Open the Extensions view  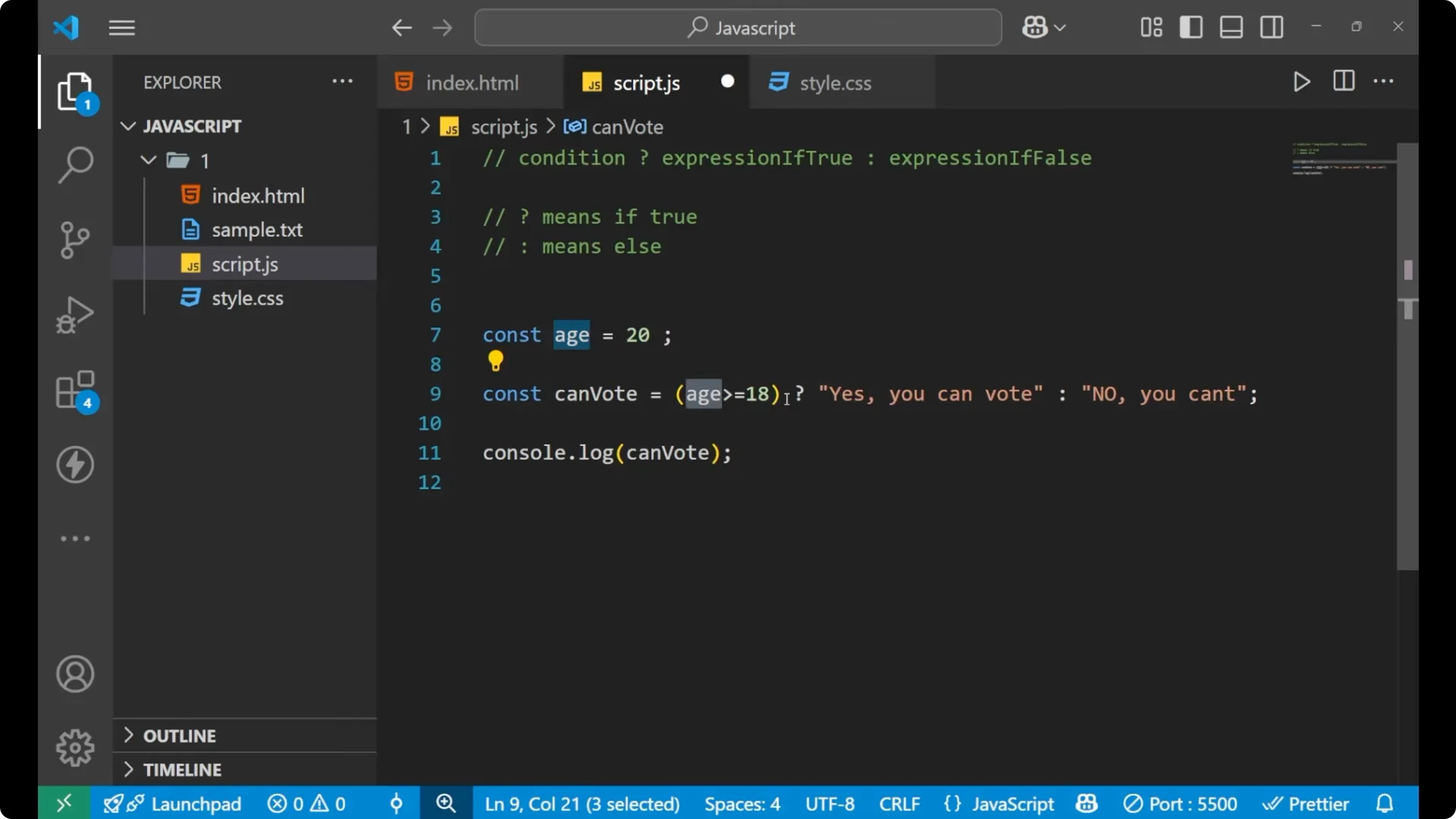click(75, 389)
